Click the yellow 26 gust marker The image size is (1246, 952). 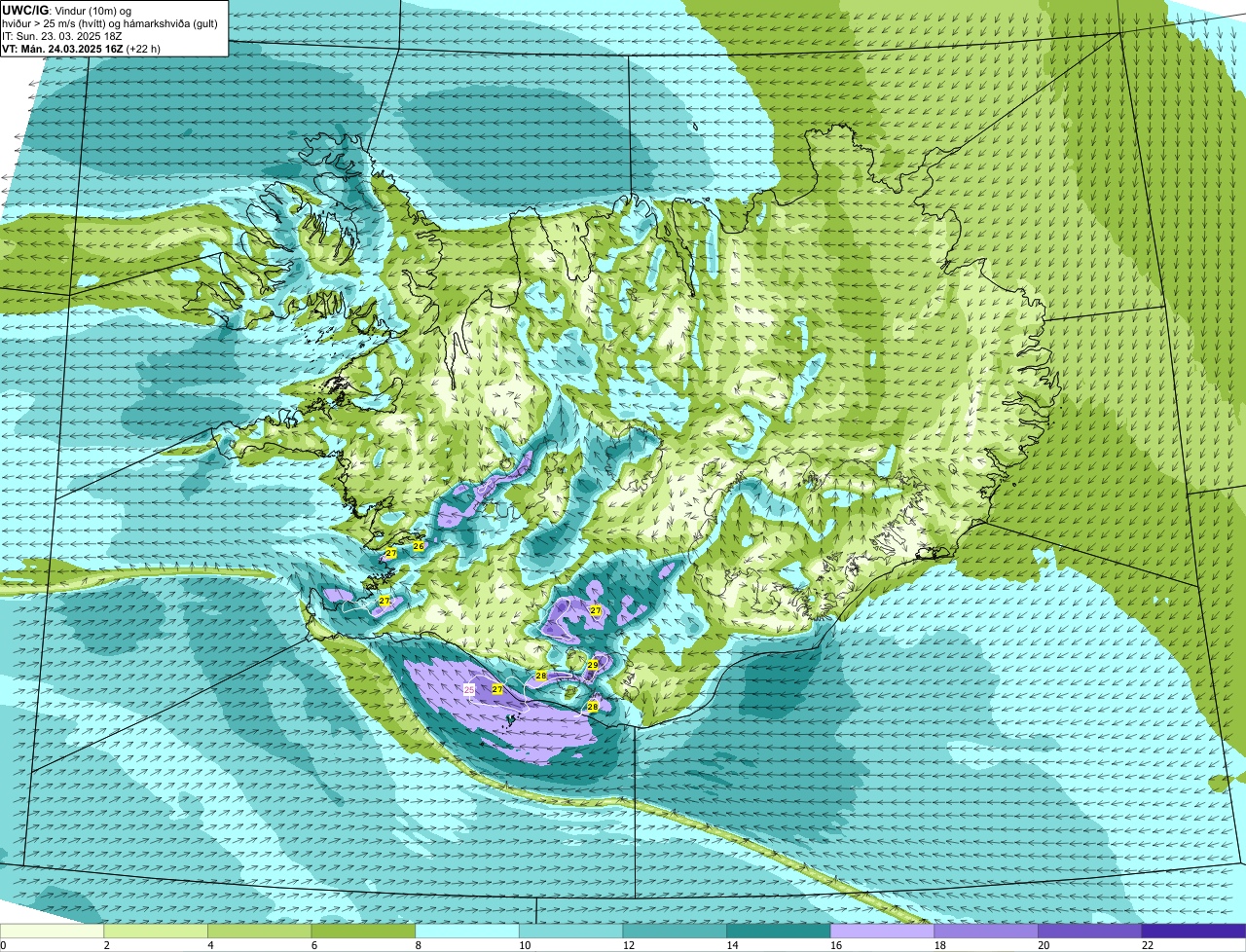(419, 546)
